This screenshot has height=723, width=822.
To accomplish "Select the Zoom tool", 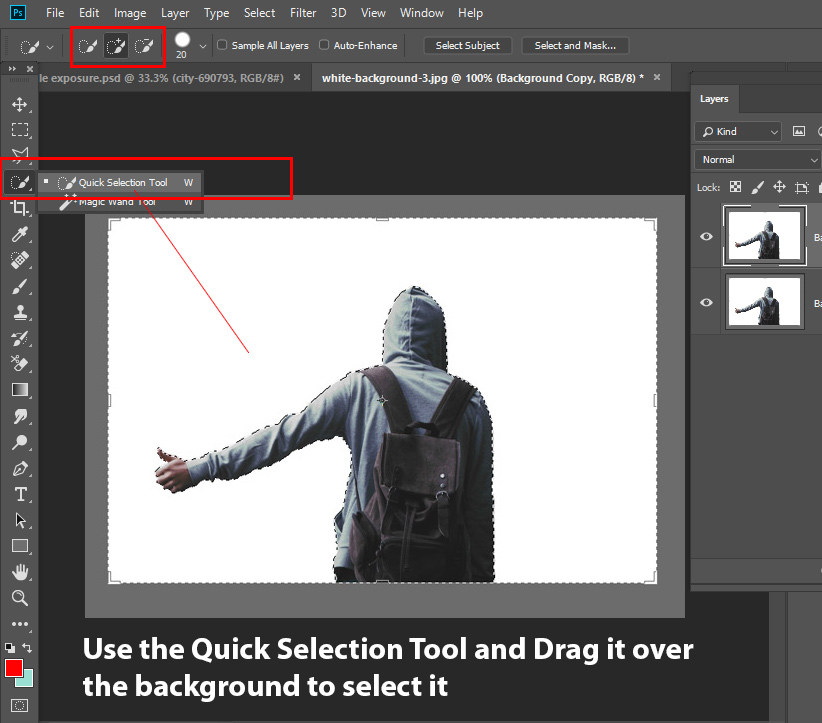I will 20,599.
